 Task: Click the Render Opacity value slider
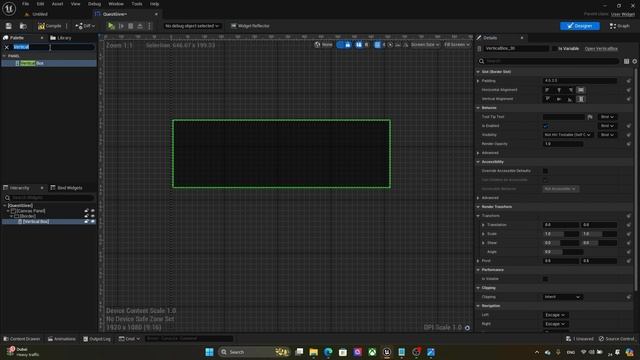(x=563, y=144)
